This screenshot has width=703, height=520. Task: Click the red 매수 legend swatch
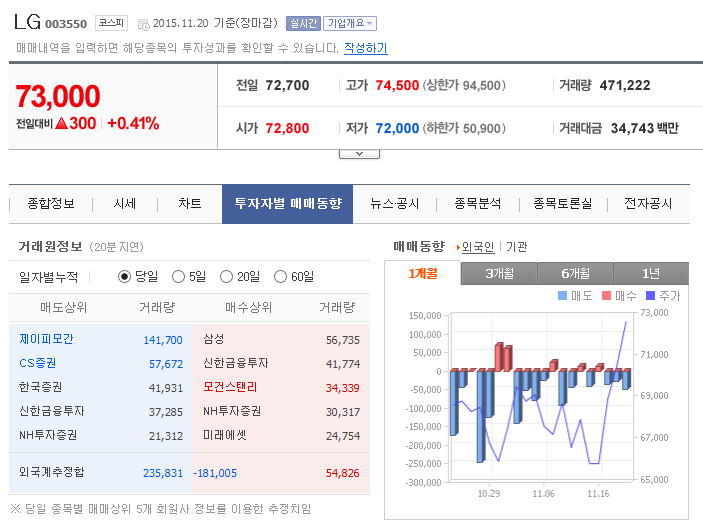tap(606, 295)
